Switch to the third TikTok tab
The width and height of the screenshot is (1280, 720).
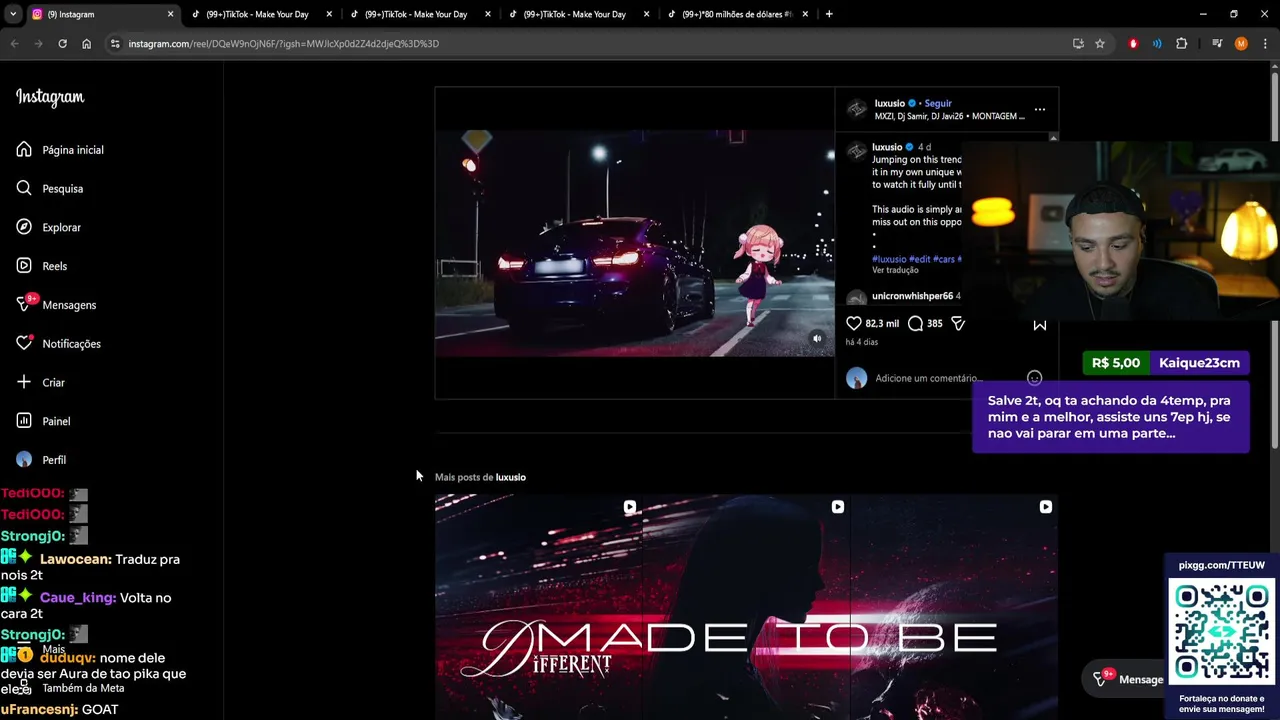(577, 14)
